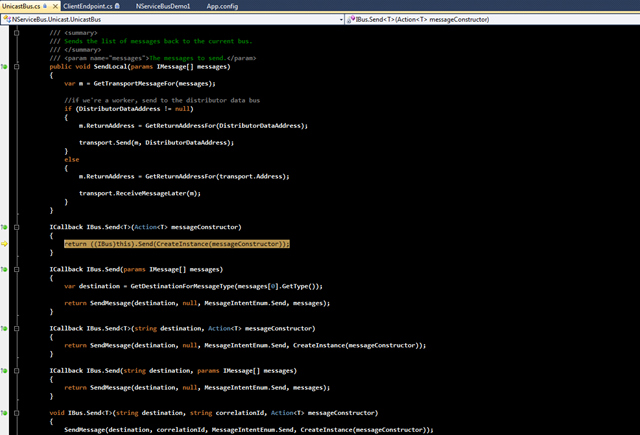This screenshot has width=640, height=435.
Task: Click the '/// <summary>' opening comment line
Action: point(73,33)
